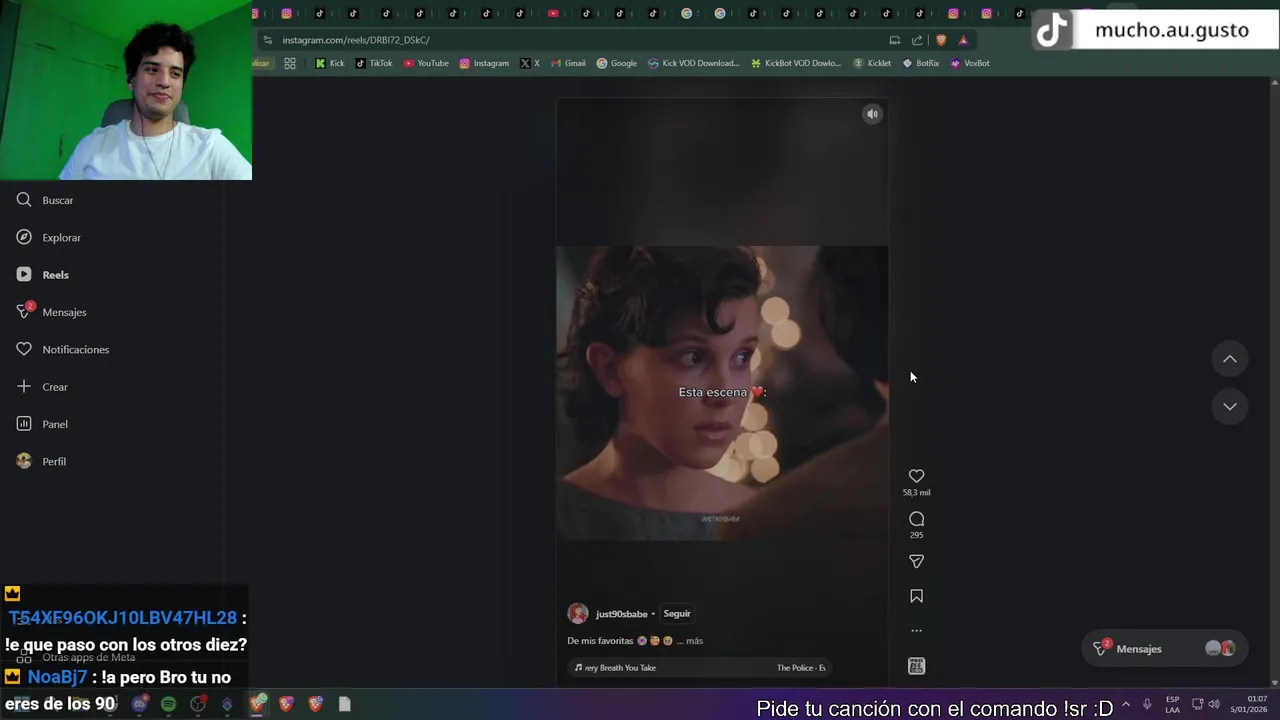
Task: Open the apps grid icon in the bookmarks bar
Action: click(290, 63)
